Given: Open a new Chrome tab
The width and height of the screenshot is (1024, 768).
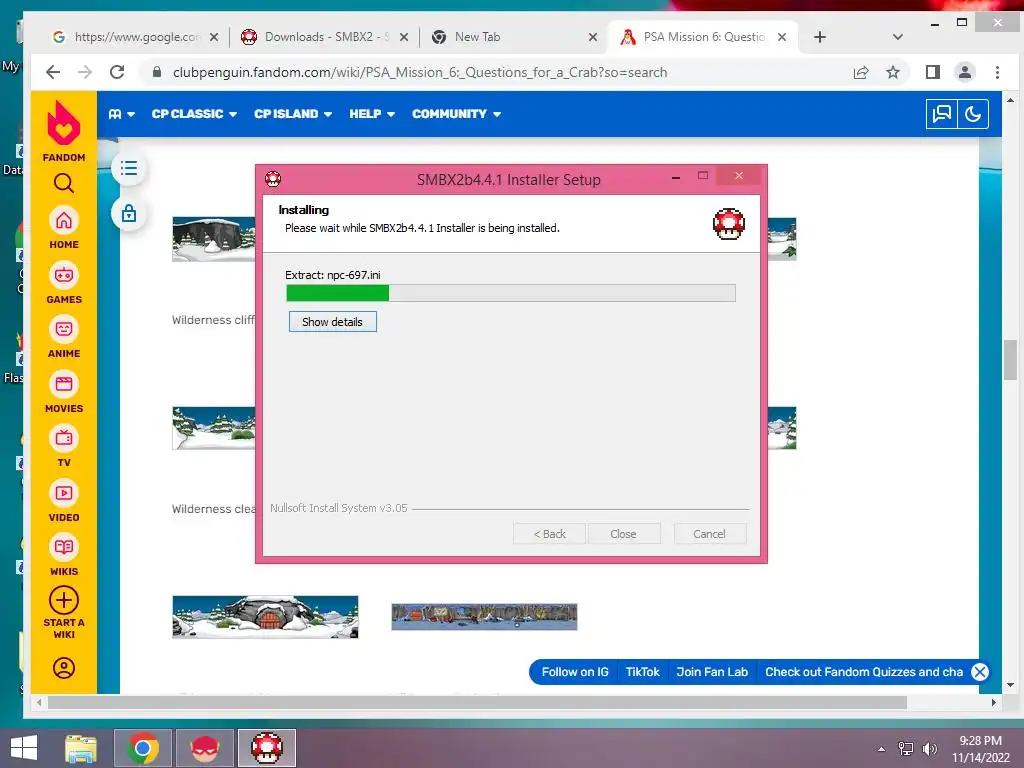Looking at the screenshot, I should 820,37.
